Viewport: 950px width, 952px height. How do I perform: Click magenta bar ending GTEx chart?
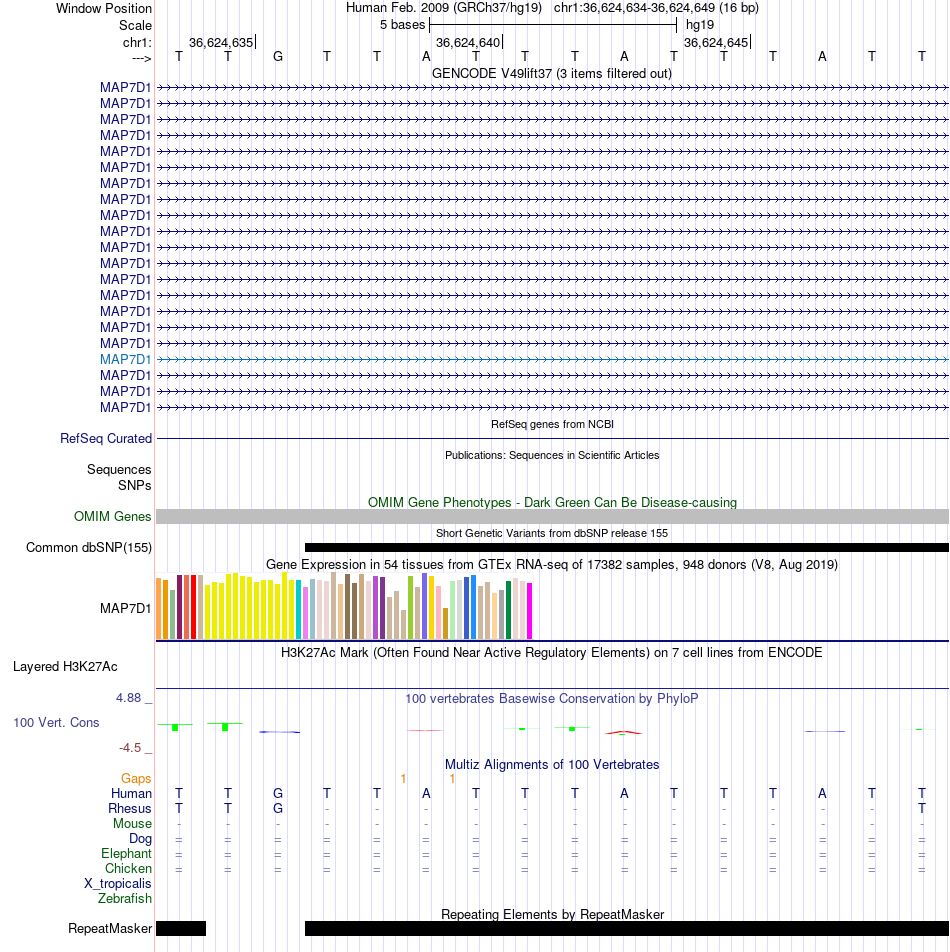pos(529,611)
